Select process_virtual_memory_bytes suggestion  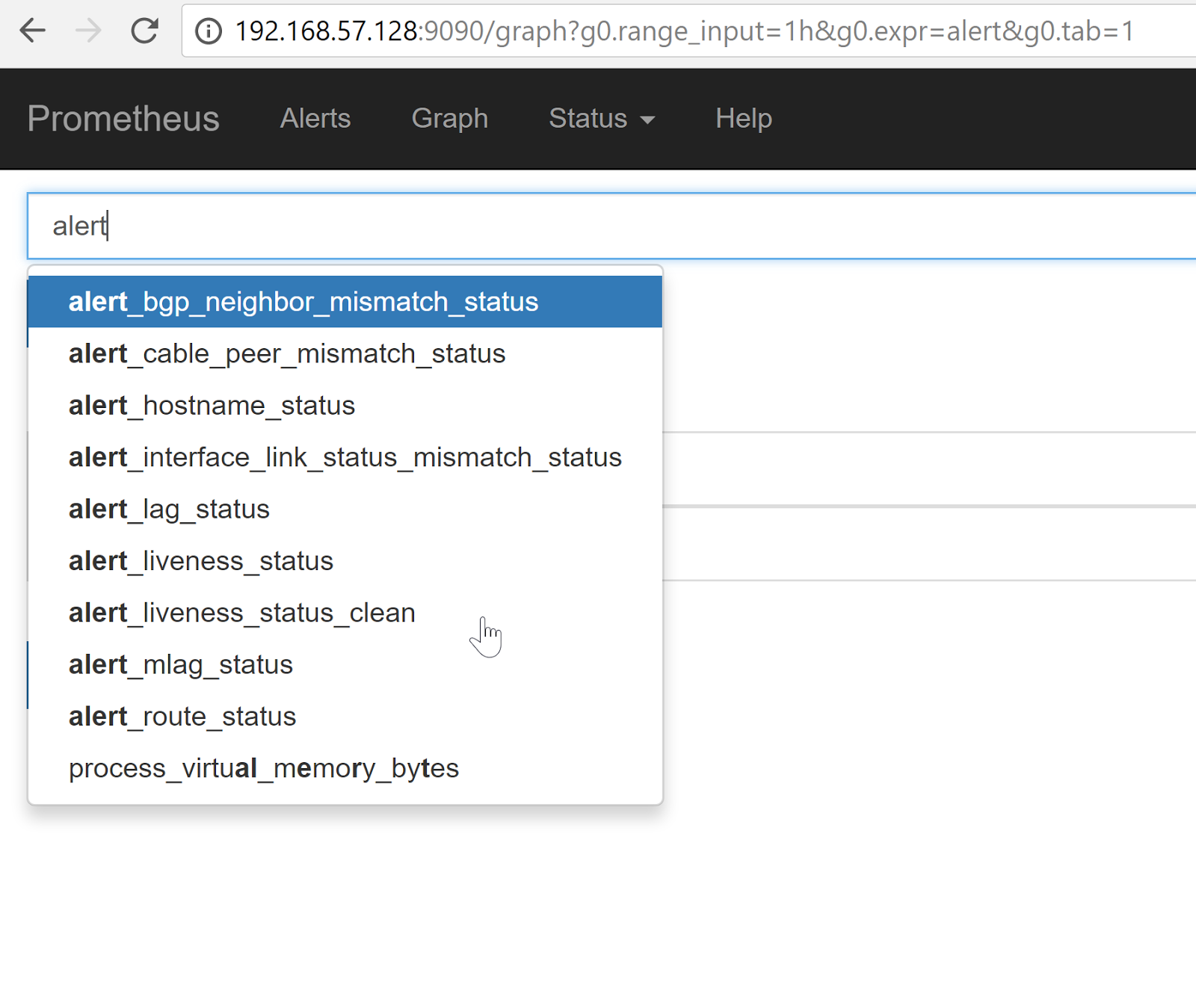[263, 768]
